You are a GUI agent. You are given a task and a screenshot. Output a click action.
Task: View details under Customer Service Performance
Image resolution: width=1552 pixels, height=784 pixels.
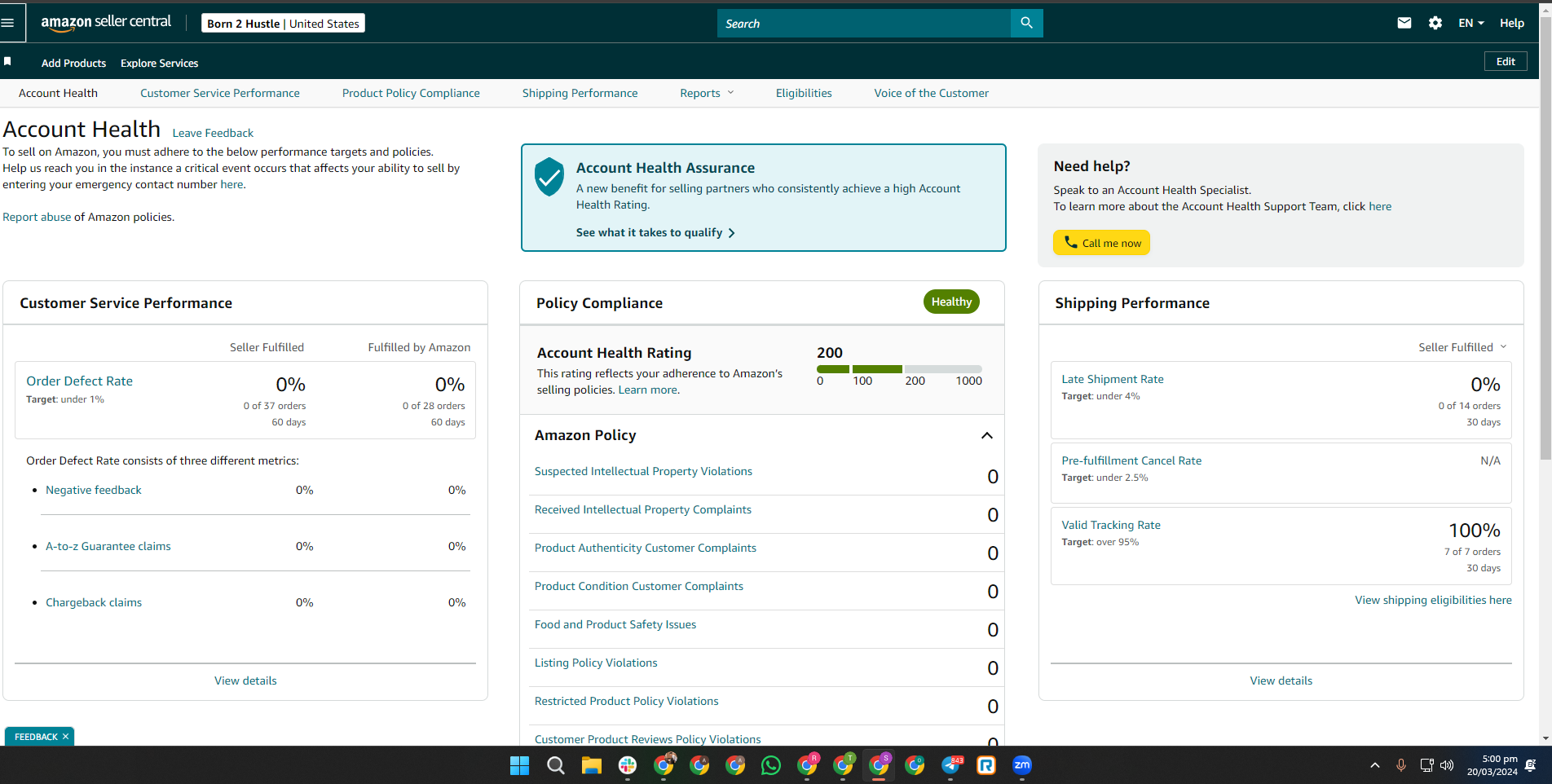click(245, 680)
